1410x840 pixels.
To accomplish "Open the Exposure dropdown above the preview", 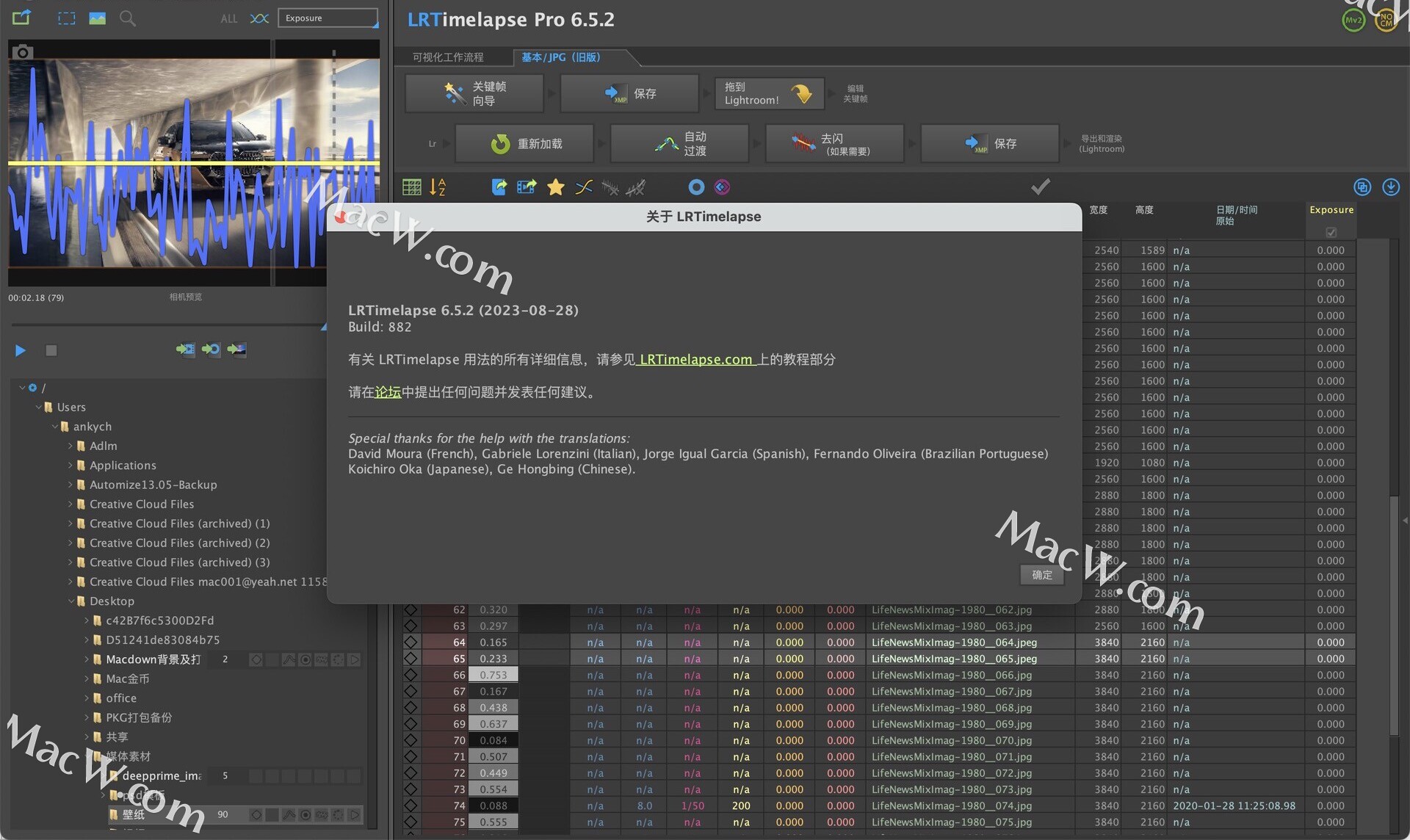I will tap(328, 18).
